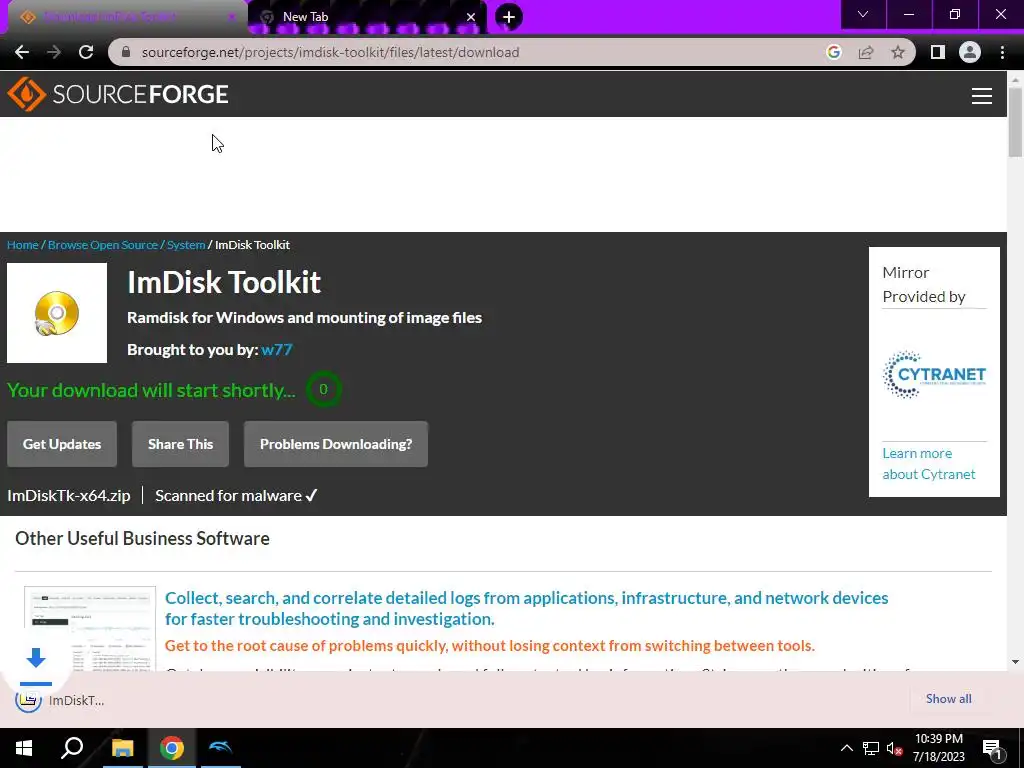Open Browse Open Source breadcrumb
This screenshot has height=768, width=1024.
coord(103,245)
